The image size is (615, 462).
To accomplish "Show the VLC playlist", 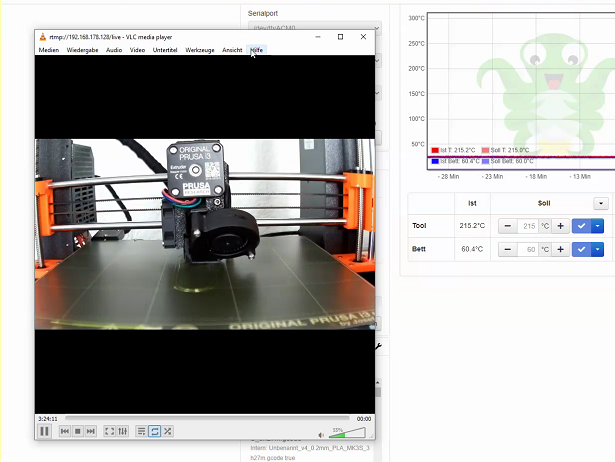I will (x=141, y=431).
